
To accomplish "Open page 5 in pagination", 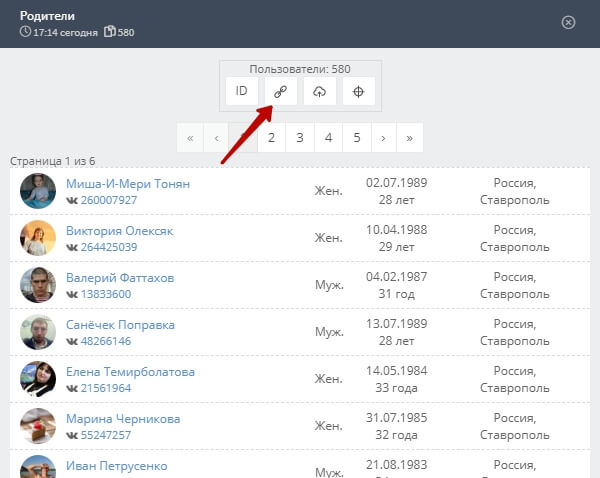I will click(355, 137).
